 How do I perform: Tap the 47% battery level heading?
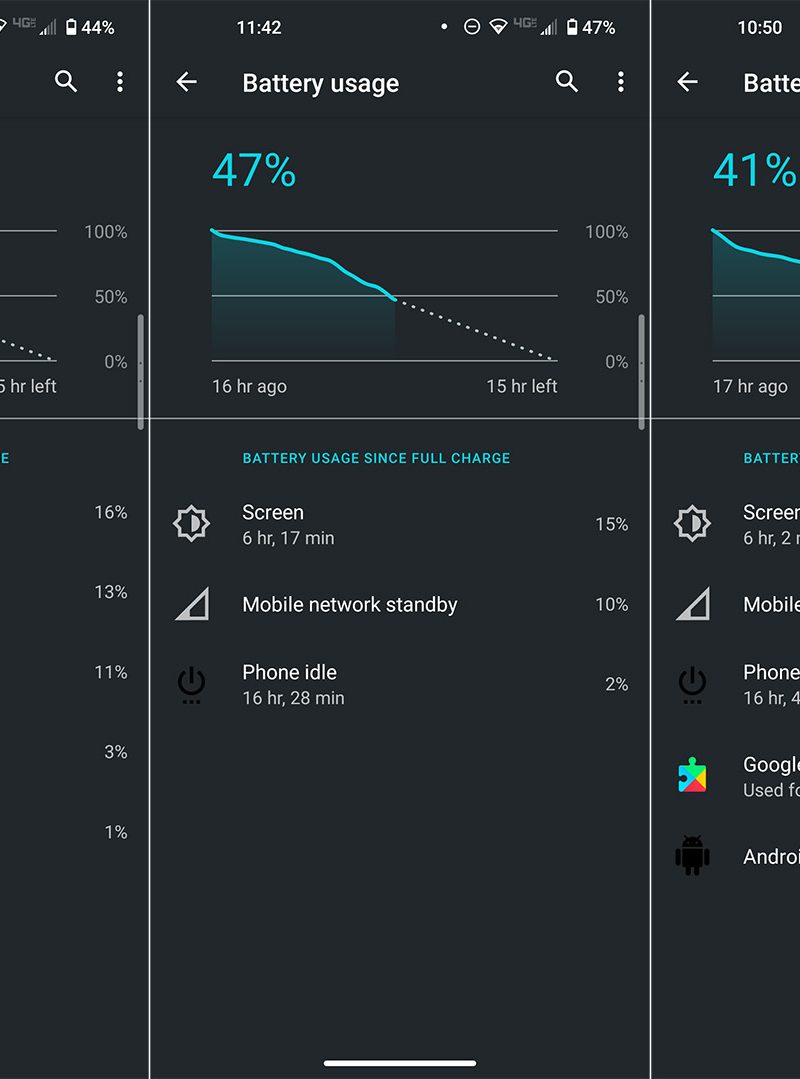(x=254, y=171)
